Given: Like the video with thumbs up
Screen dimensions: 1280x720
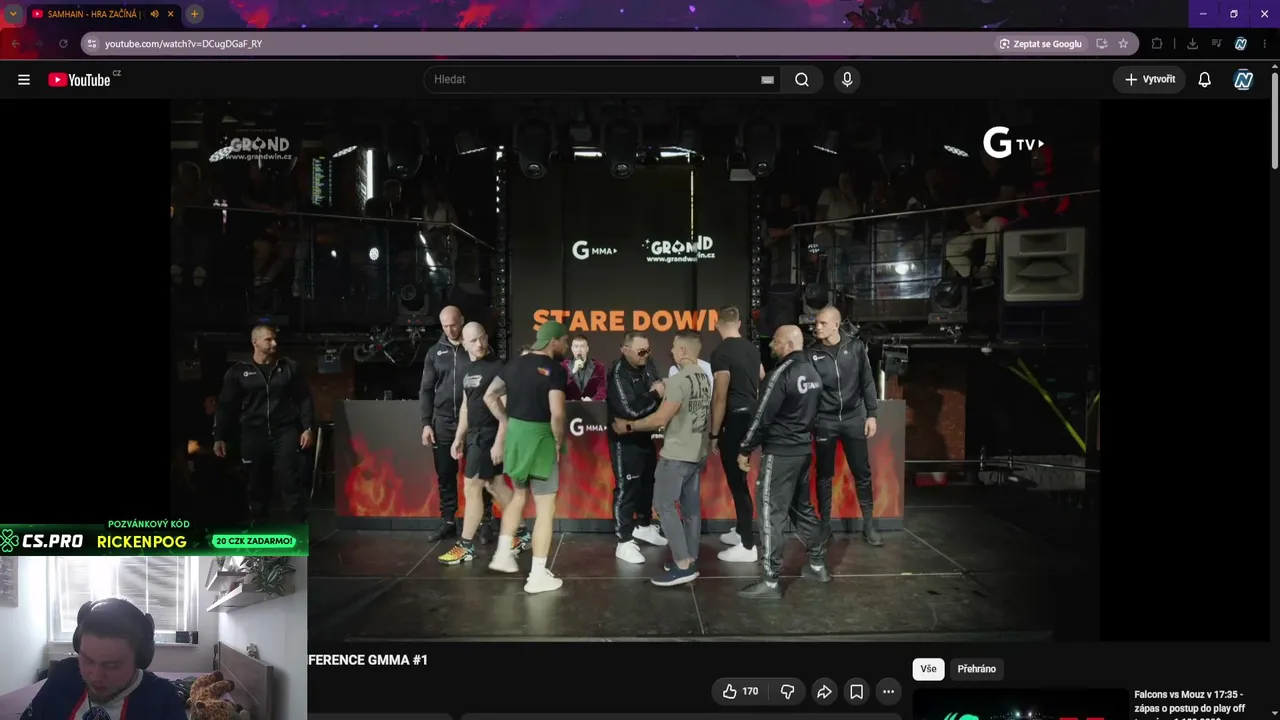Looking at the screenshot, I should click(x=740, y=691).
